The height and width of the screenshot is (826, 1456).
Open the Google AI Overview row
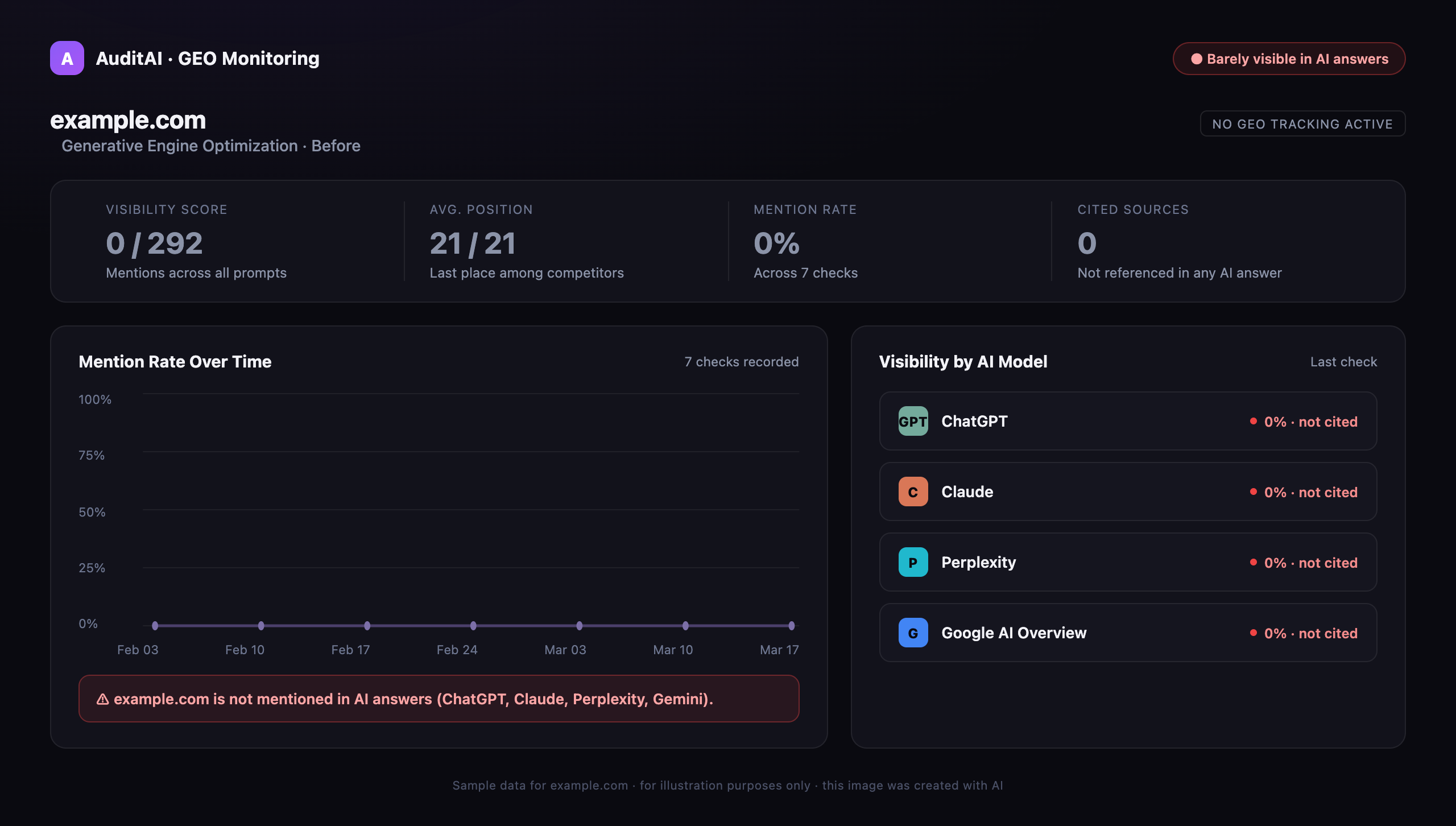(x=1128, y=633)
